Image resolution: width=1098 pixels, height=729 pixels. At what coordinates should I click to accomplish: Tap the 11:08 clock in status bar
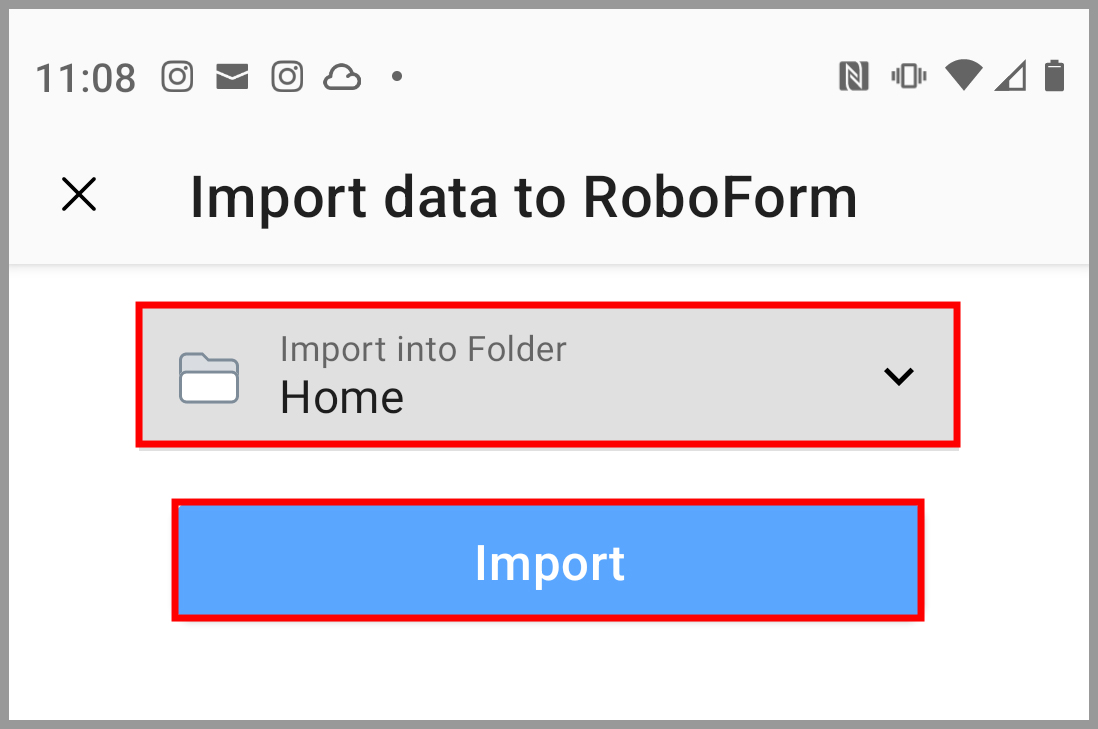[85, 77]
